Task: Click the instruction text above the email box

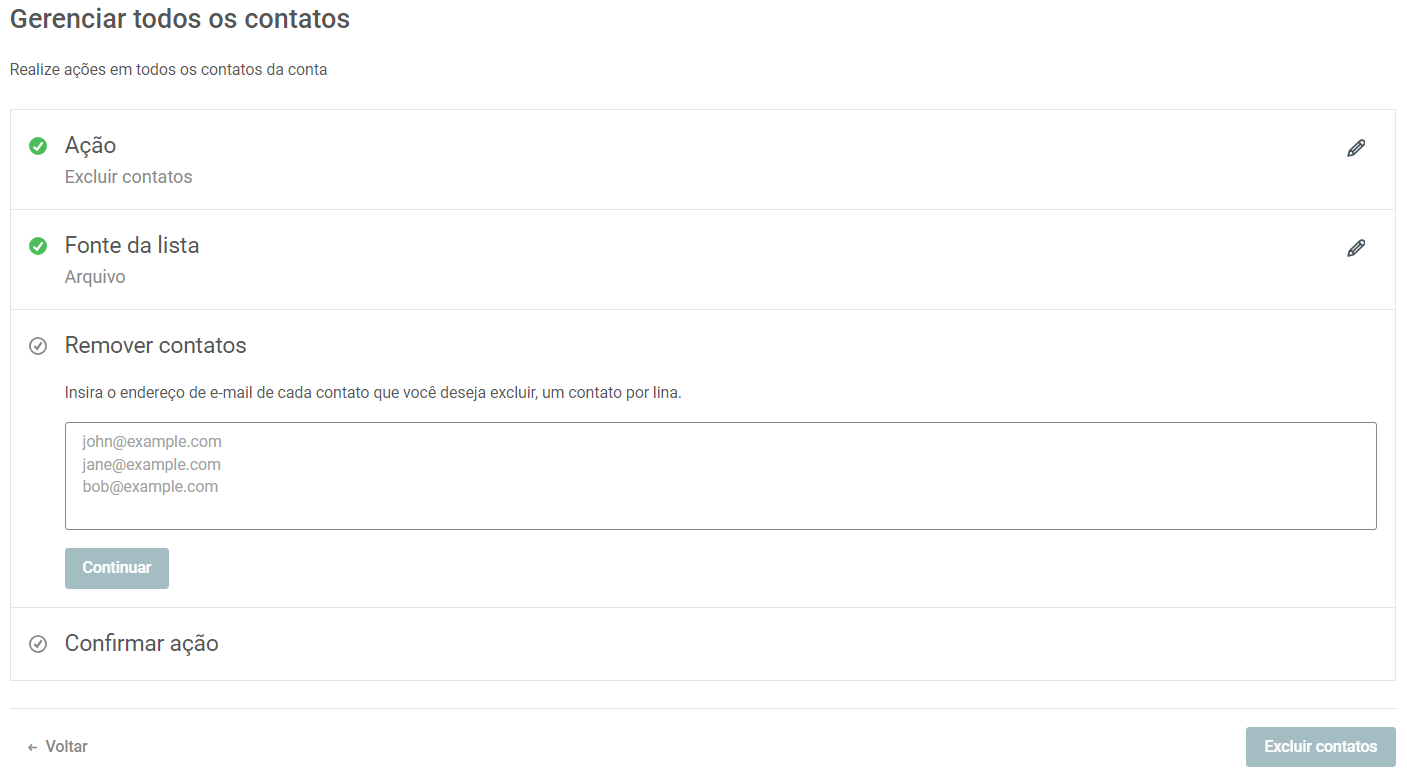Action: [x=373, y=393]
